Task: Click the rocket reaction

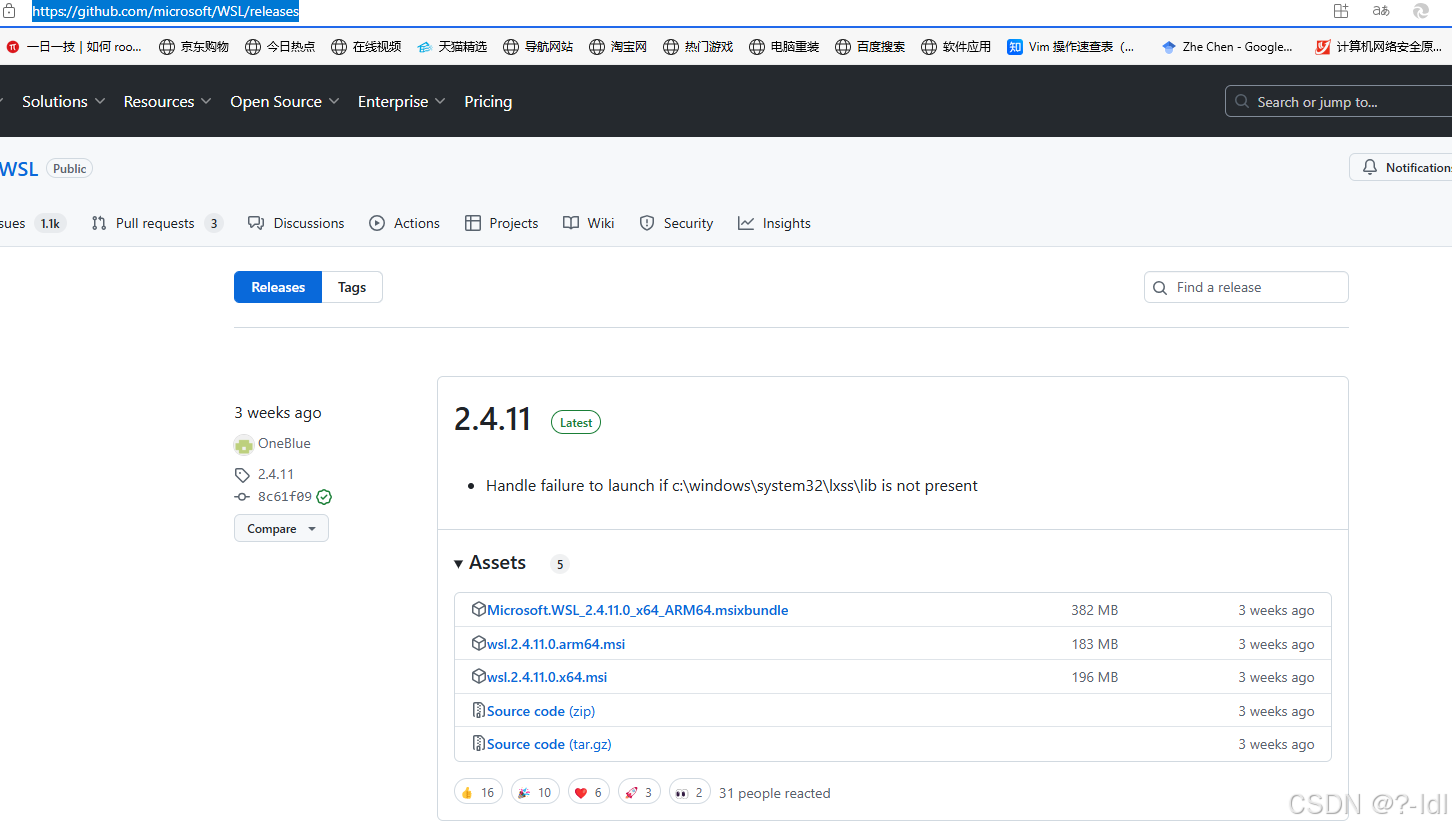Action: point(639,792)
